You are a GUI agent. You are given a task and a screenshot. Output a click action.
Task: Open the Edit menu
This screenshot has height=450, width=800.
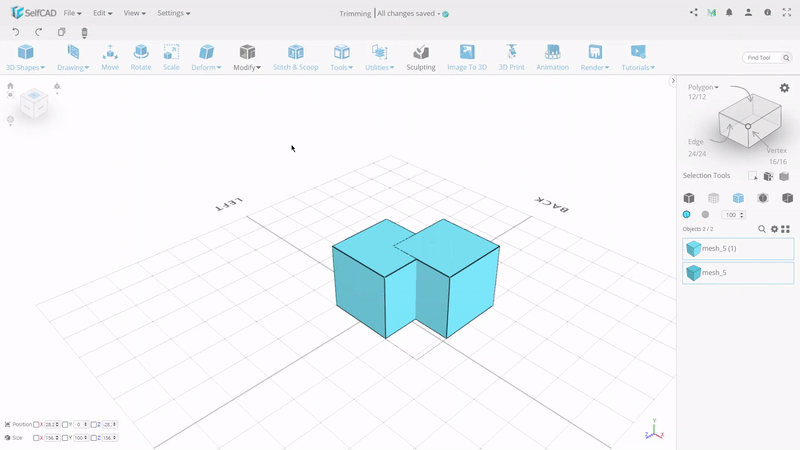[103, 13]
